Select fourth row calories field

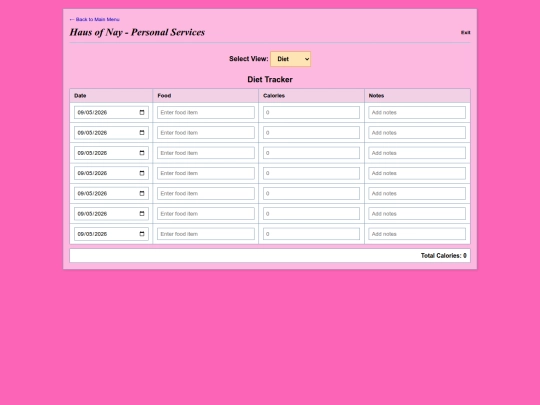(311, 173)
